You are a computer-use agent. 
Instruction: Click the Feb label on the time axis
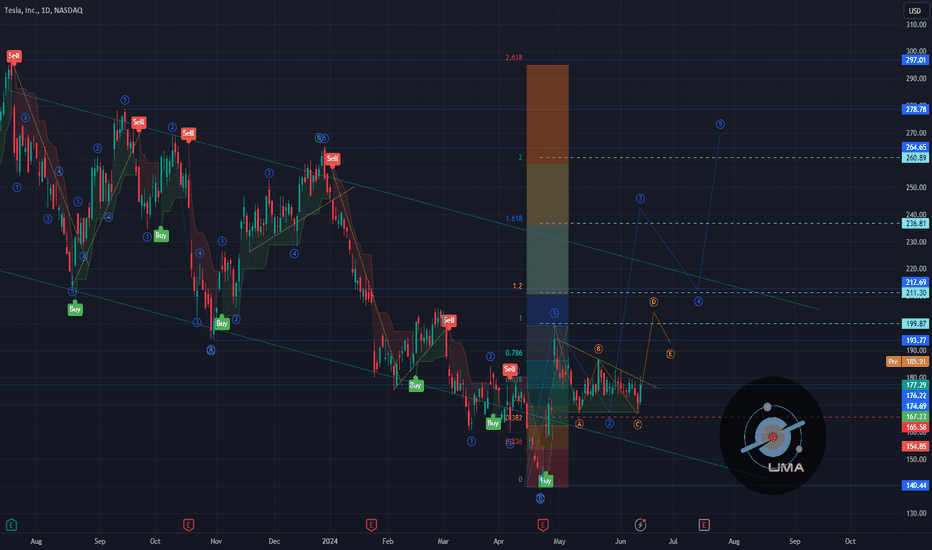point(388,541)
